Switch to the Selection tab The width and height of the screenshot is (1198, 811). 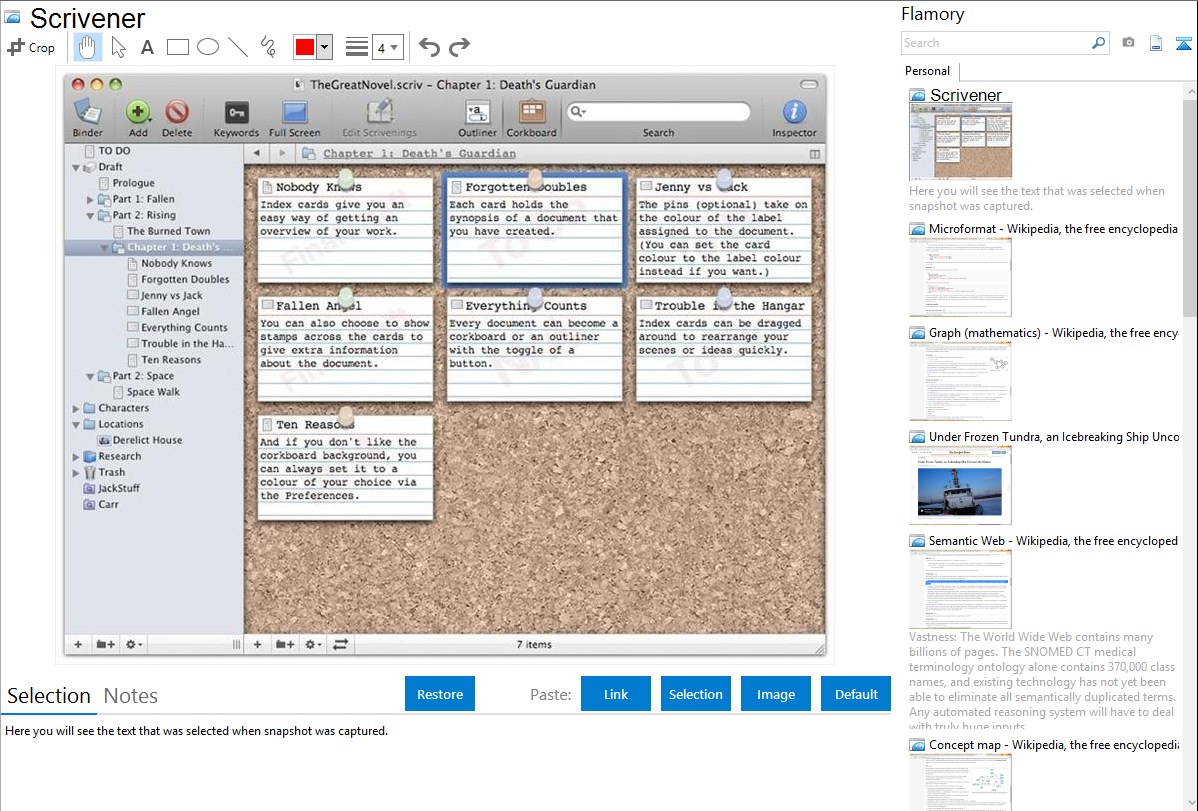pyautogui.click(x=49, y=696)
